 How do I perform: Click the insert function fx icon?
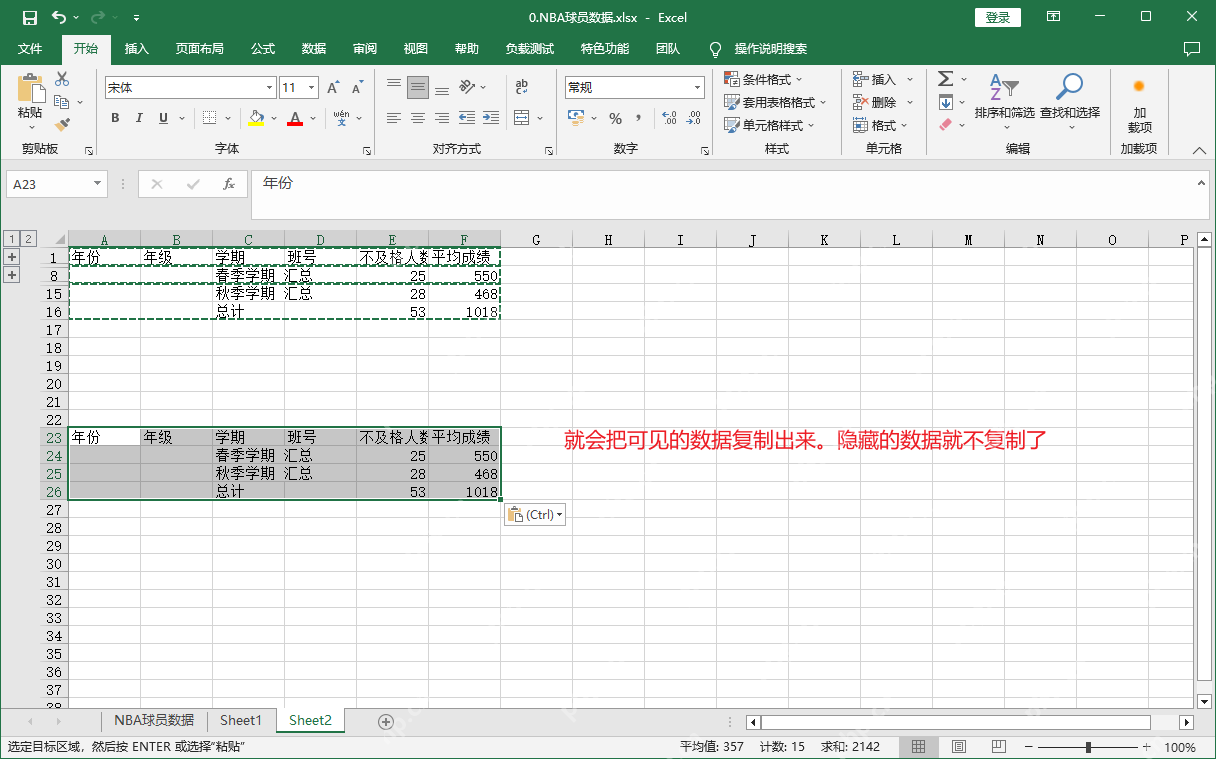(x=229, y=184)
